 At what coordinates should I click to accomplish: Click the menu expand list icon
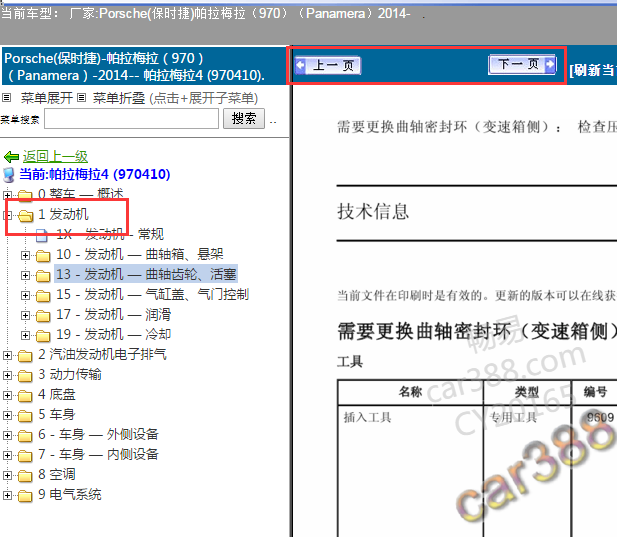point(7,98)
